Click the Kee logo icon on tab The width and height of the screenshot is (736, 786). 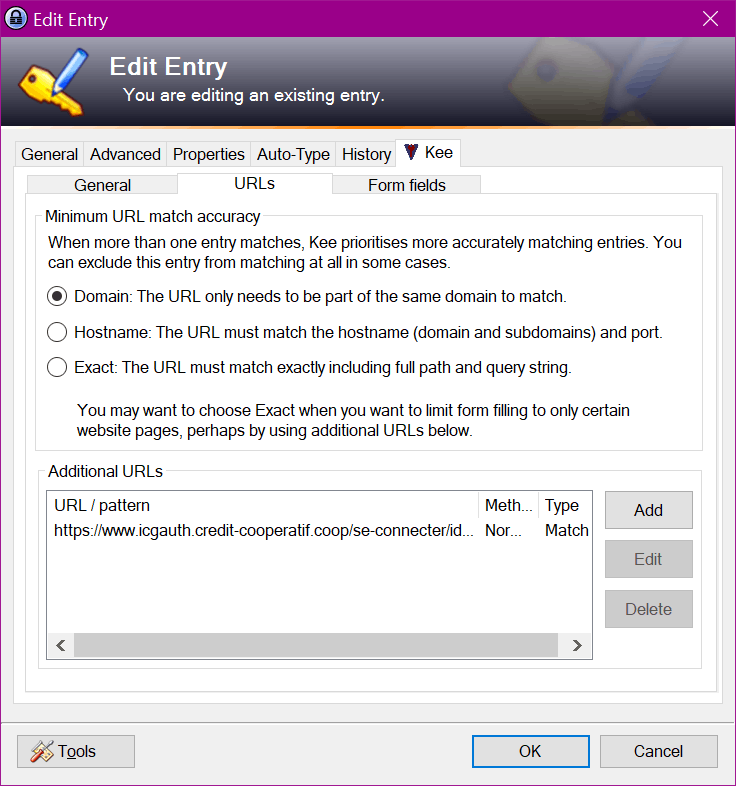coord(411,153)
